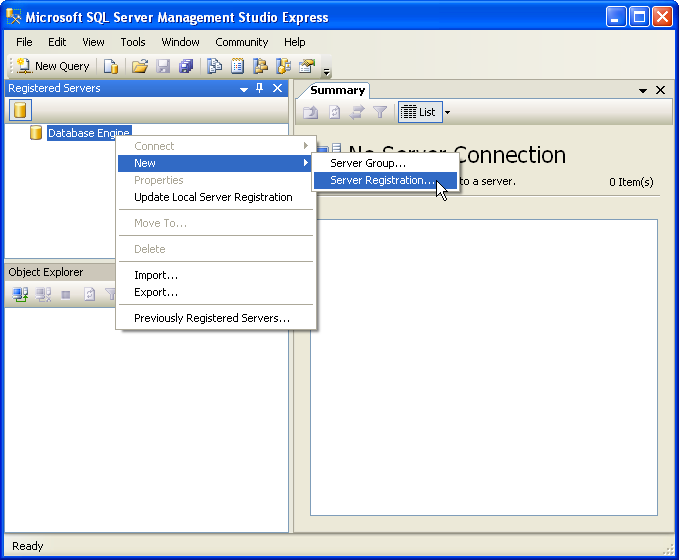Click the Object Explorer panel title

46,272
